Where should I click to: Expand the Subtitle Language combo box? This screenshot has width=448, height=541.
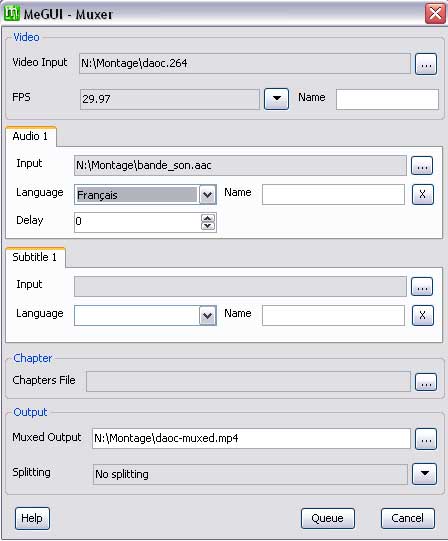click(x=207, y=315)
